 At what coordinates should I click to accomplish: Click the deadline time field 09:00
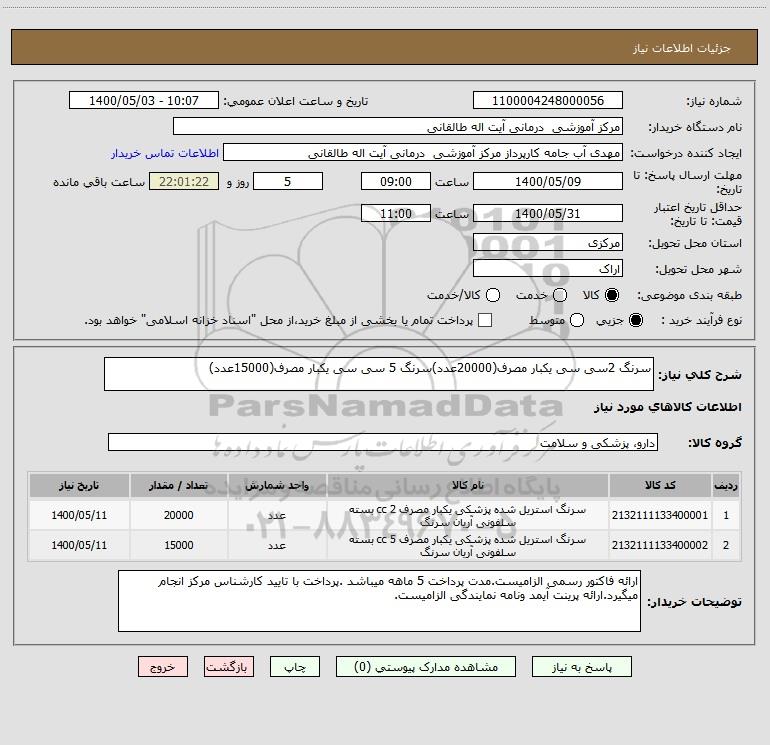coord(396,181)
